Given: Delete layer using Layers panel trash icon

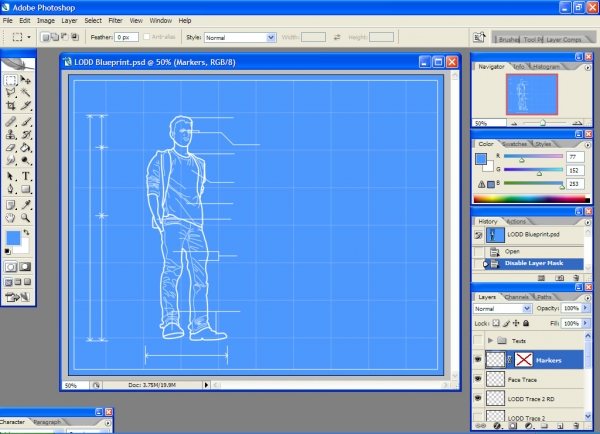Looking at the screenshot, I should [x=576, y=426].
